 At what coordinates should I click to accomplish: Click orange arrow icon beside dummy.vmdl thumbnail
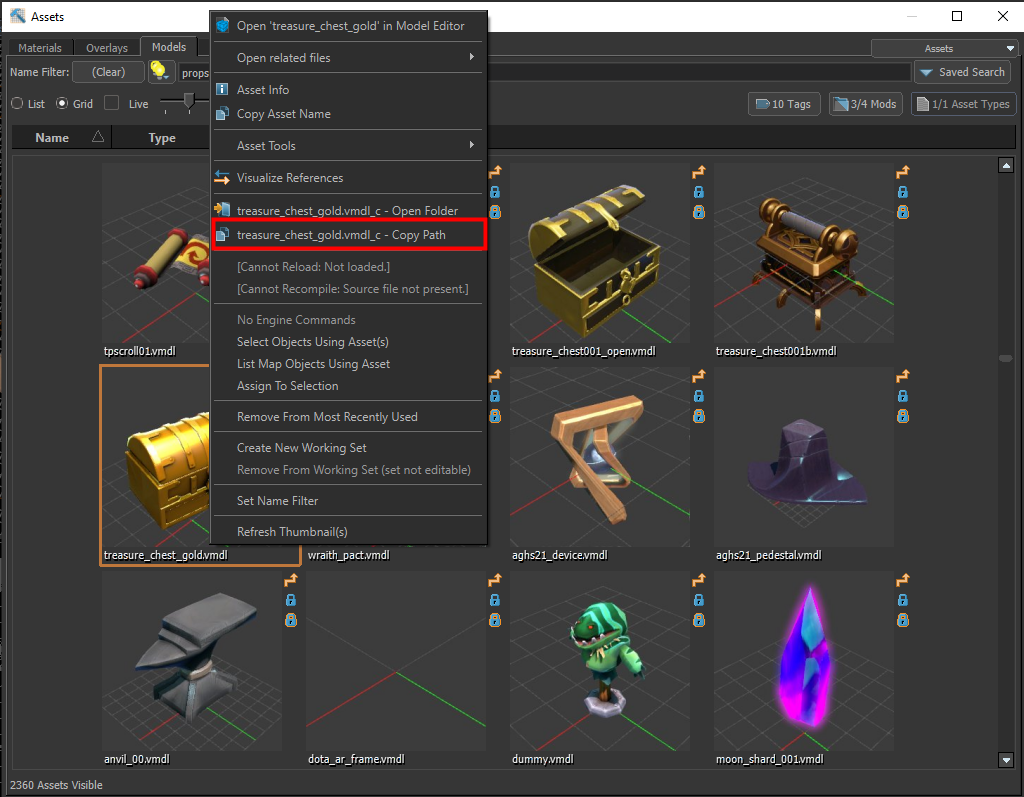699,579
